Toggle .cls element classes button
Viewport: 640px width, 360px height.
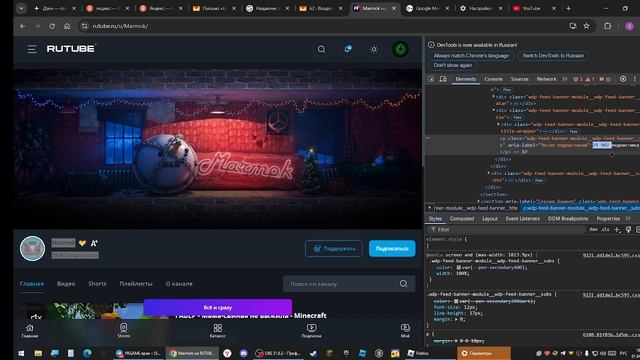click(605, 230)
